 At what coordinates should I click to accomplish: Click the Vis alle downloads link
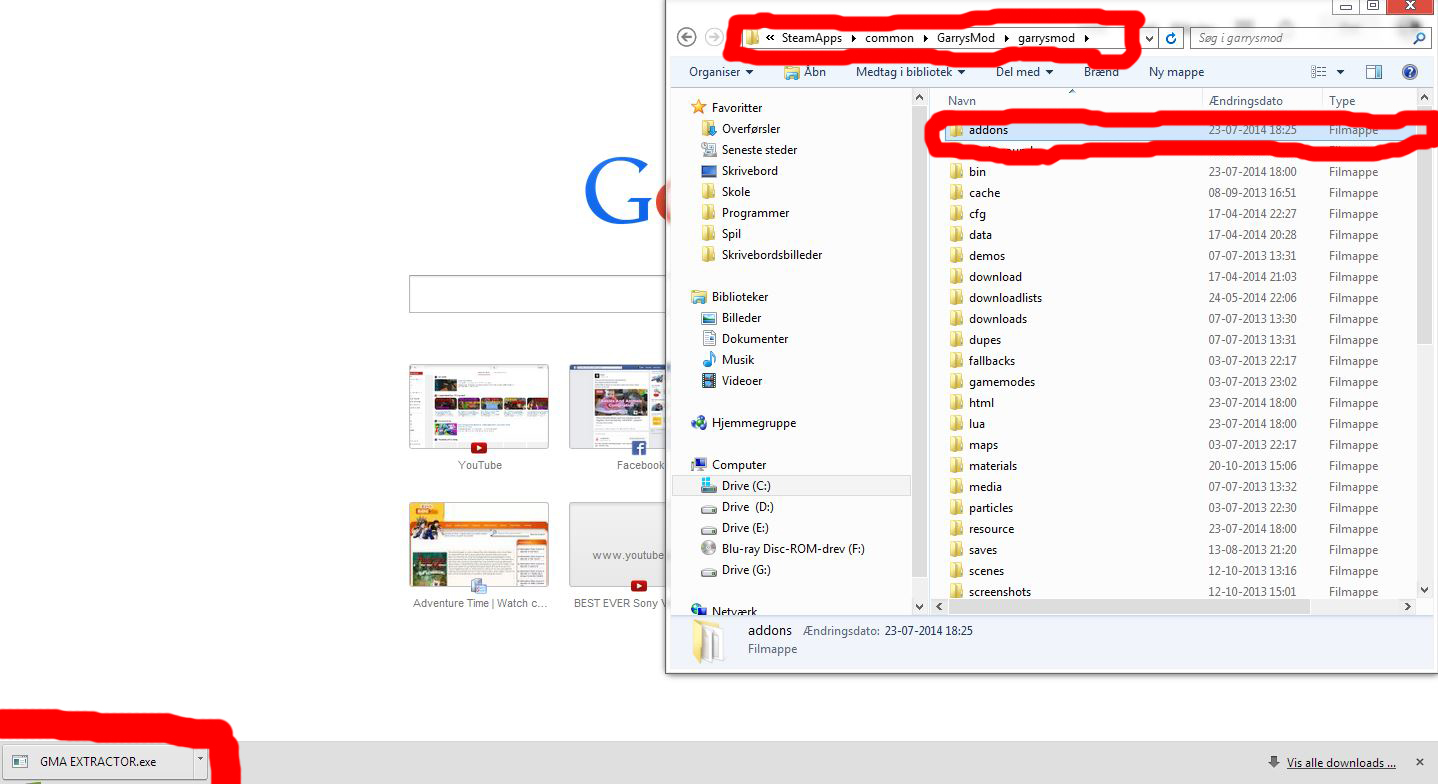point(1341,763)
